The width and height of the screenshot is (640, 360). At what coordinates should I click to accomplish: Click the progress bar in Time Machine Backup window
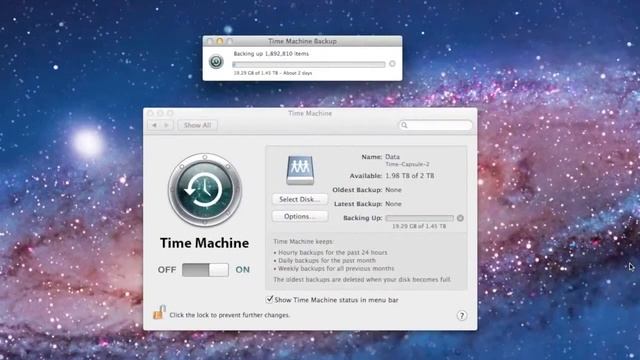[309, 64]
